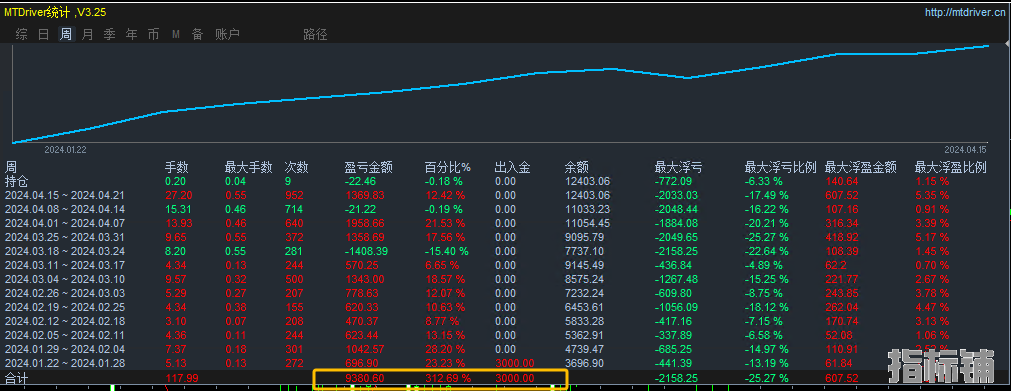Select the 路径 path tab
The width and height of the screenshot is (1011, 391).
(x=315, y=35)
